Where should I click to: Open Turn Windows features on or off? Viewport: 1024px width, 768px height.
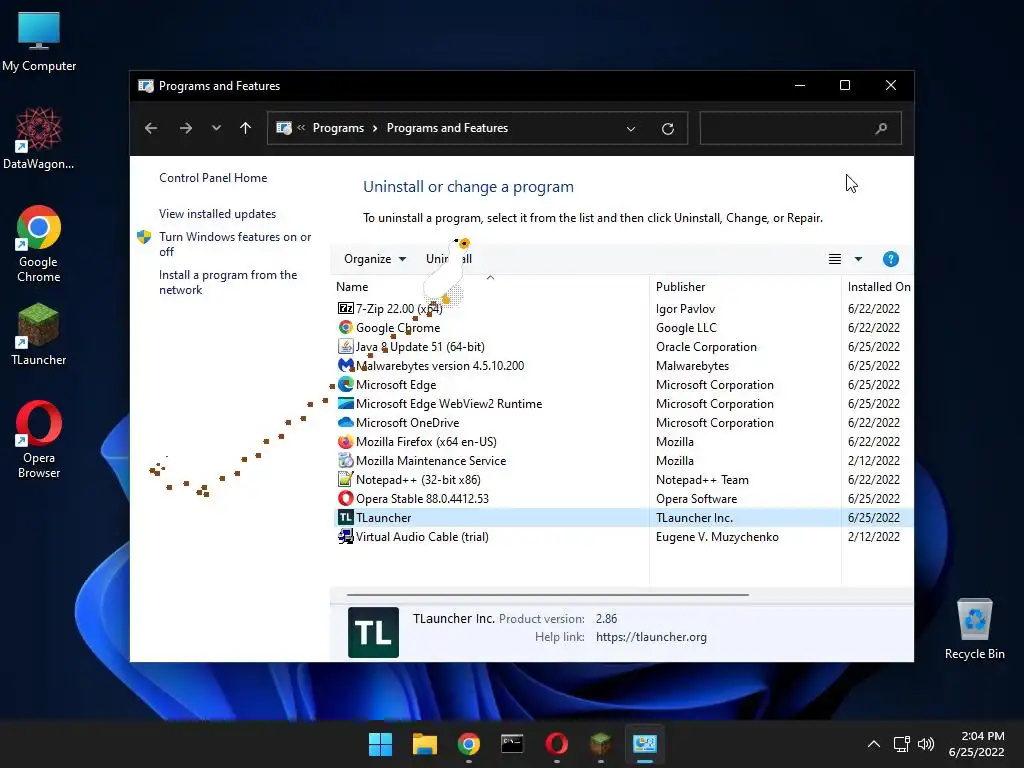click(235, 244)
